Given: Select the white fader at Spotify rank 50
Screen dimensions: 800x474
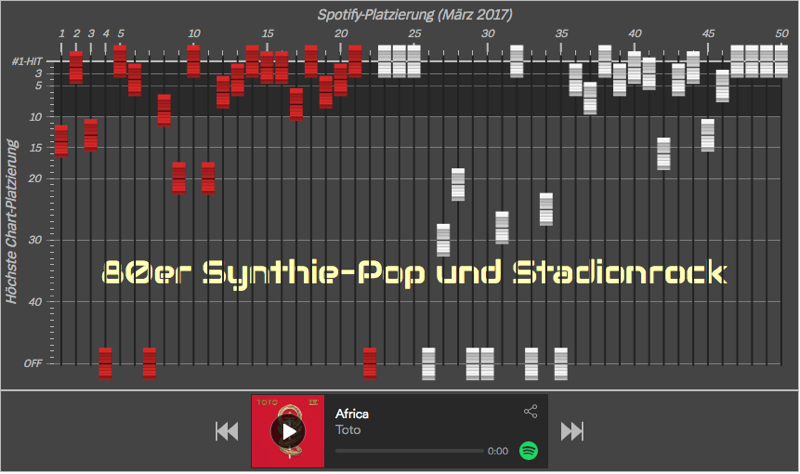Looking at the screenshot, I should coord(782,61).
